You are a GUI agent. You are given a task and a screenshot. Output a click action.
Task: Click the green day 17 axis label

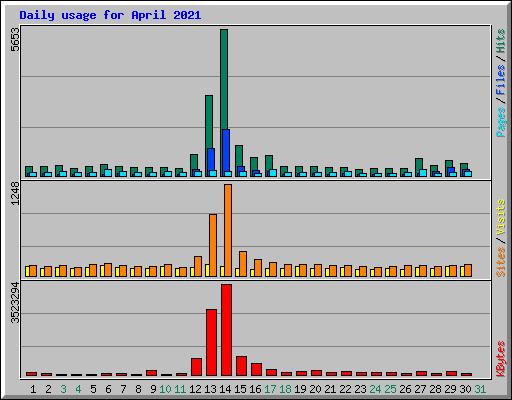tap(270, 389)
